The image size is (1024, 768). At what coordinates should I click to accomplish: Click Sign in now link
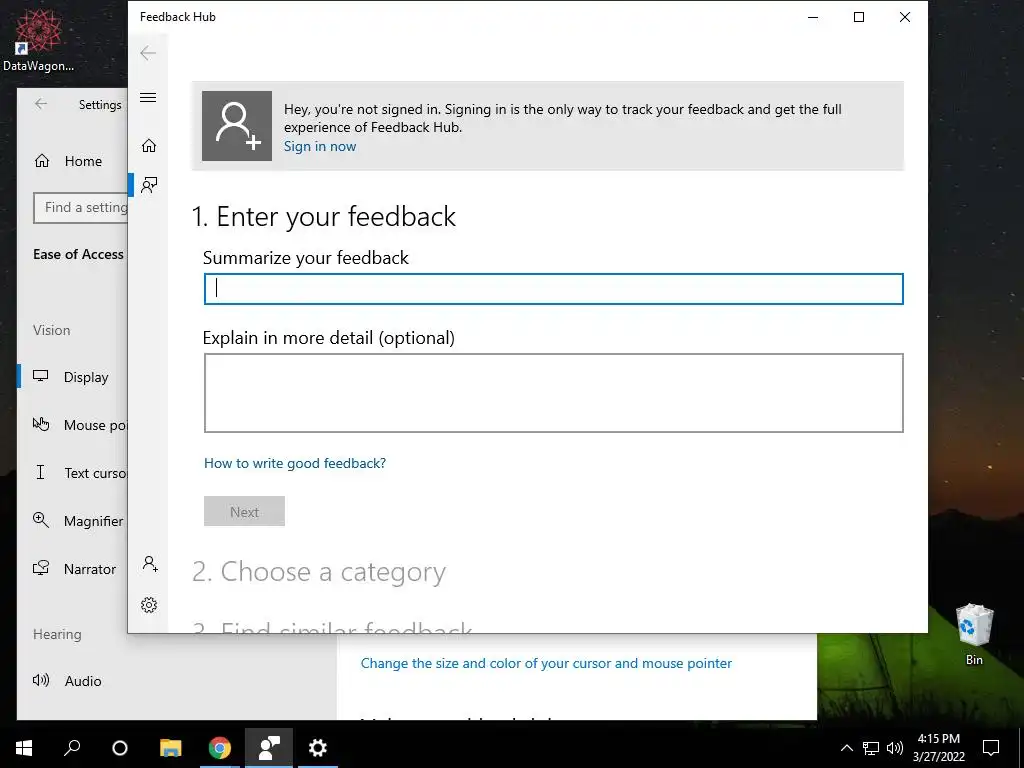pyautogui.click(x=320, y=146)
